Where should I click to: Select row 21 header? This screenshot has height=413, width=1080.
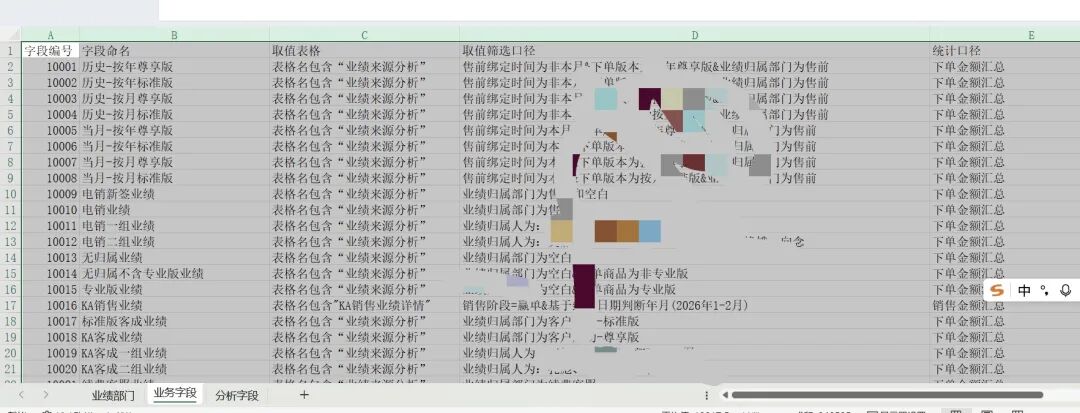click(x=10, y=368)
